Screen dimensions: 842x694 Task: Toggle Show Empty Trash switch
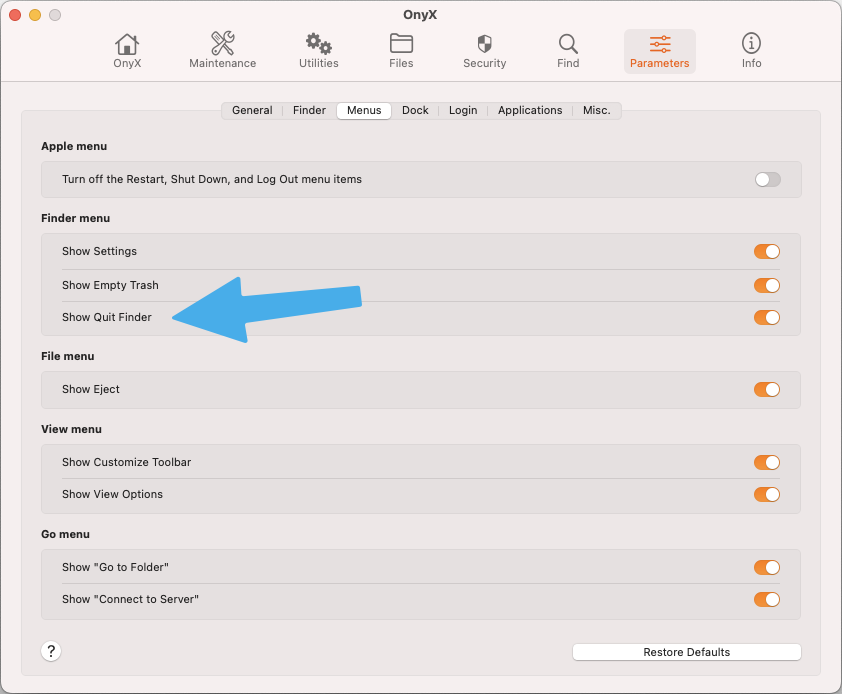(767, 285)
